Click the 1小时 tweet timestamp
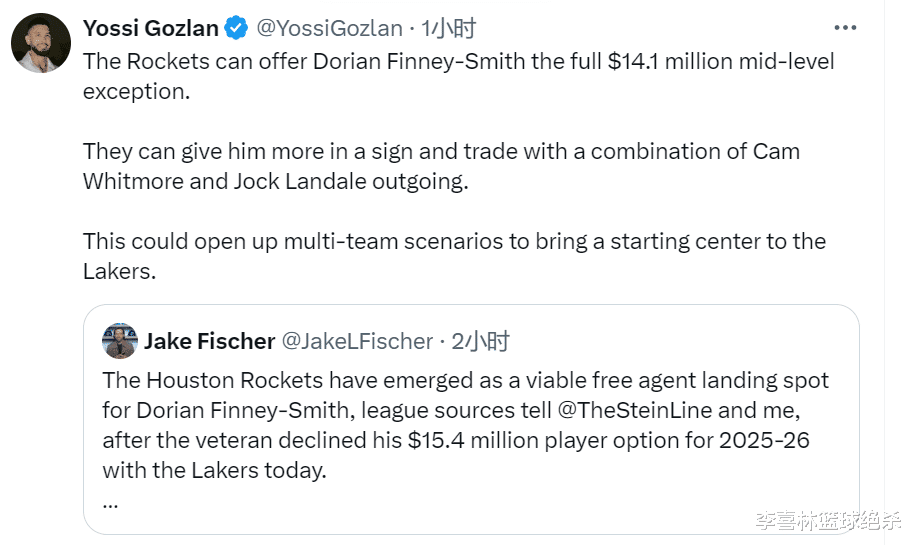 448,28
